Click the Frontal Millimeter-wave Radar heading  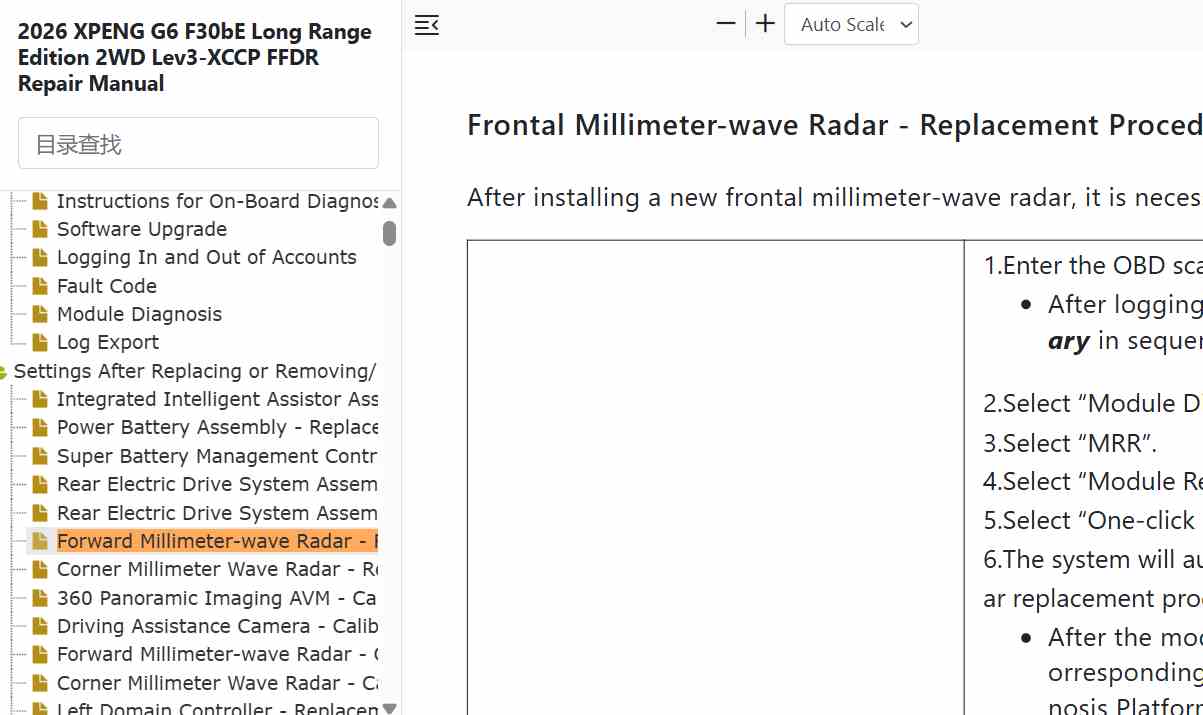[835, 125]
